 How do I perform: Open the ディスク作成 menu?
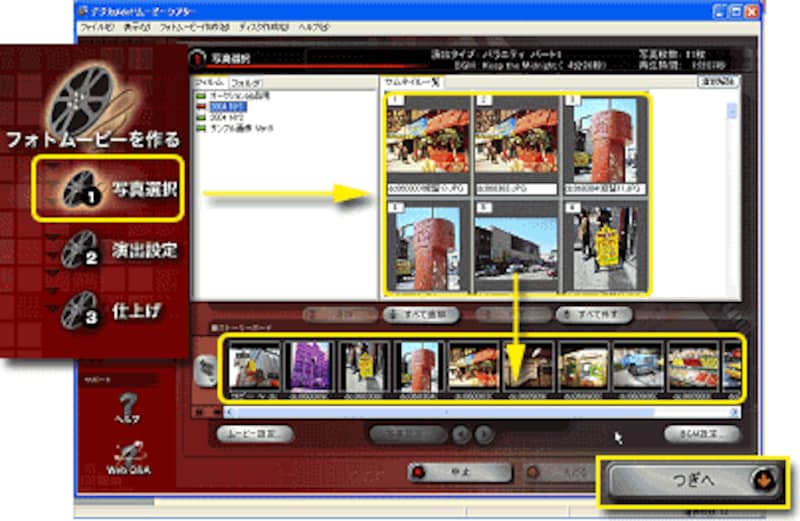pyautogui.click(x=264, y=28)
